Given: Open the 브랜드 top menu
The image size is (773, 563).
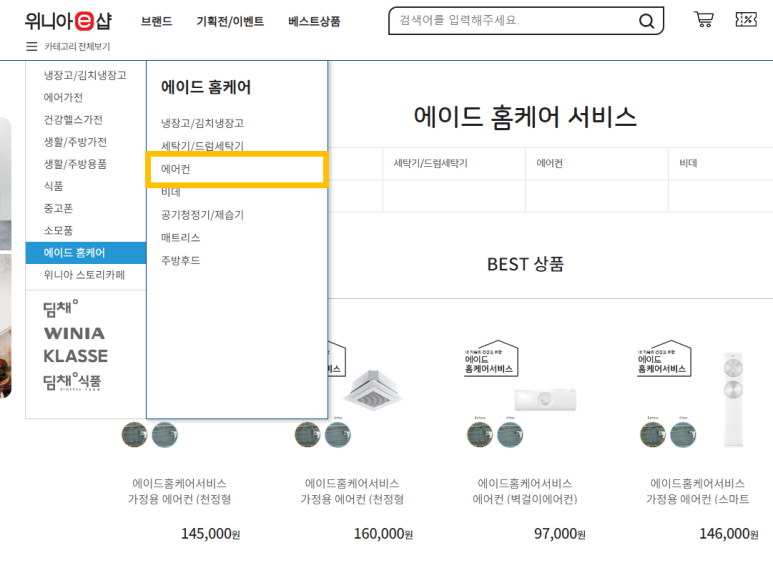Looking at the screenshot, I should (156, 21).
